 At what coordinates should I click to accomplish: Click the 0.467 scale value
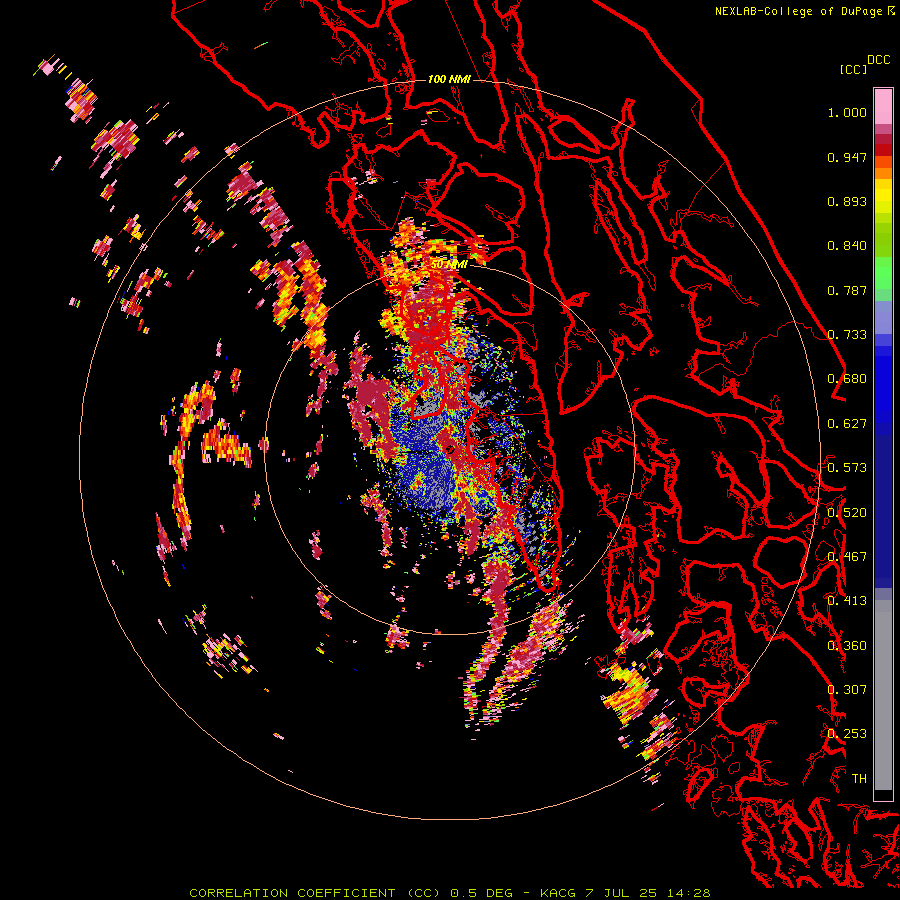(x=847, y=557)
